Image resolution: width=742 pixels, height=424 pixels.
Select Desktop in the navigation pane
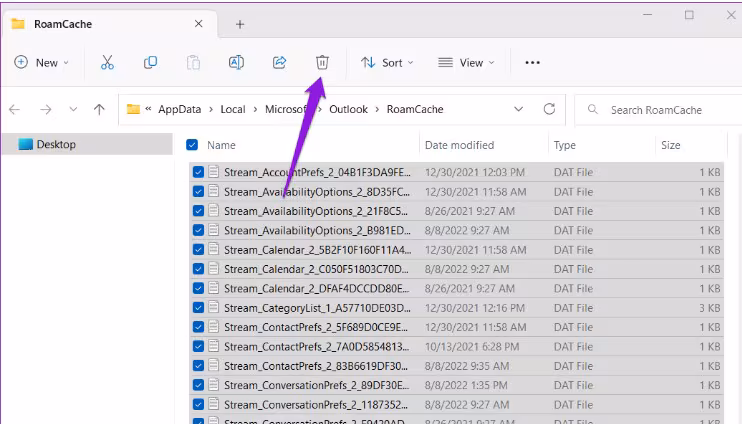tap(87, 144)
